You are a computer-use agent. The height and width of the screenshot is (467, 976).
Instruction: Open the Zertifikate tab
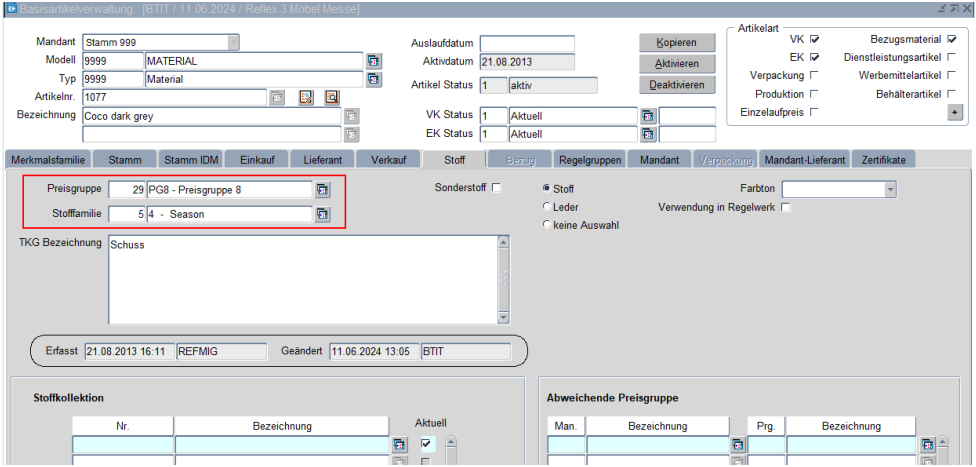[x=883, y=160]
